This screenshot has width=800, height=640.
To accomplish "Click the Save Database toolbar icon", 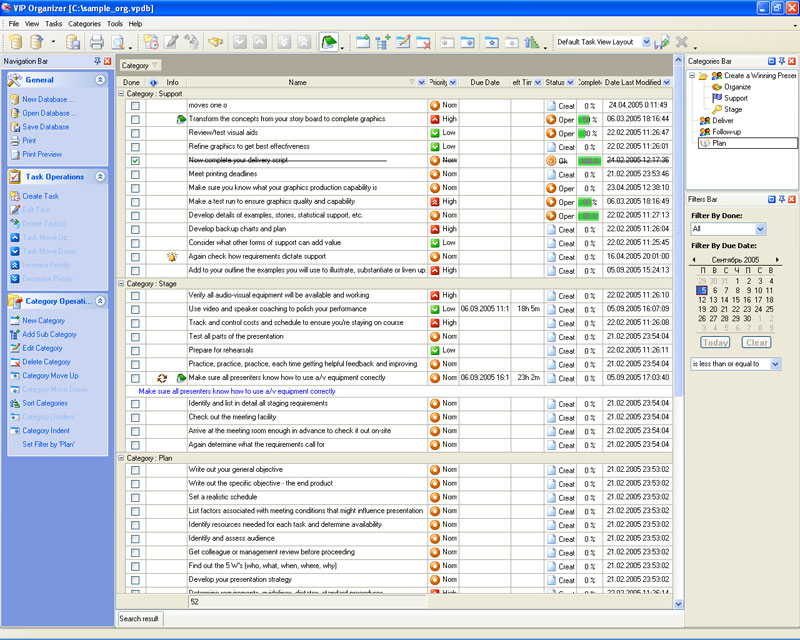I will [73, 42].
